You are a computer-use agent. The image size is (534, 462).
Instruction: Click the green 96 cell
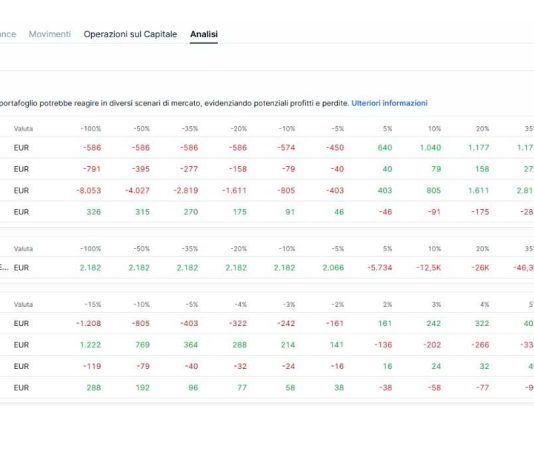(x=193, y=388)
